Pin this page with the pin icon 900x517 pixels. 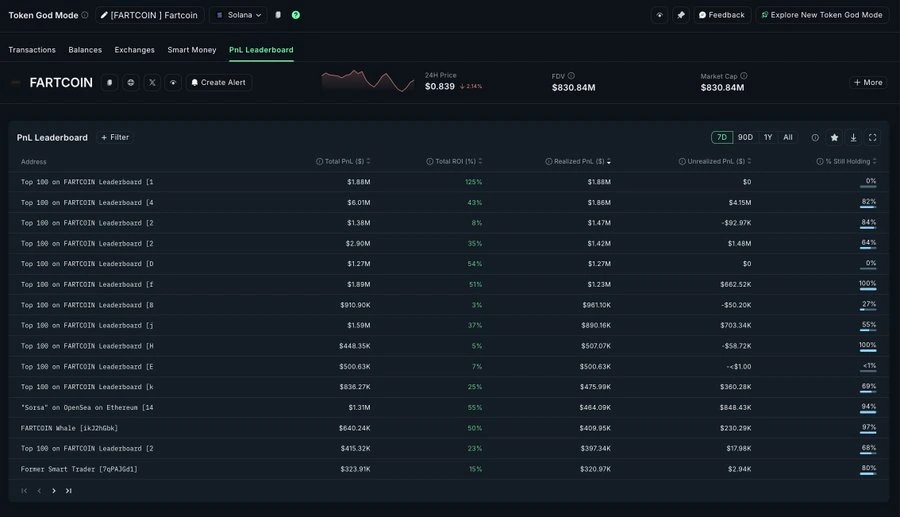pyautogui.click(x=681, y=15)
